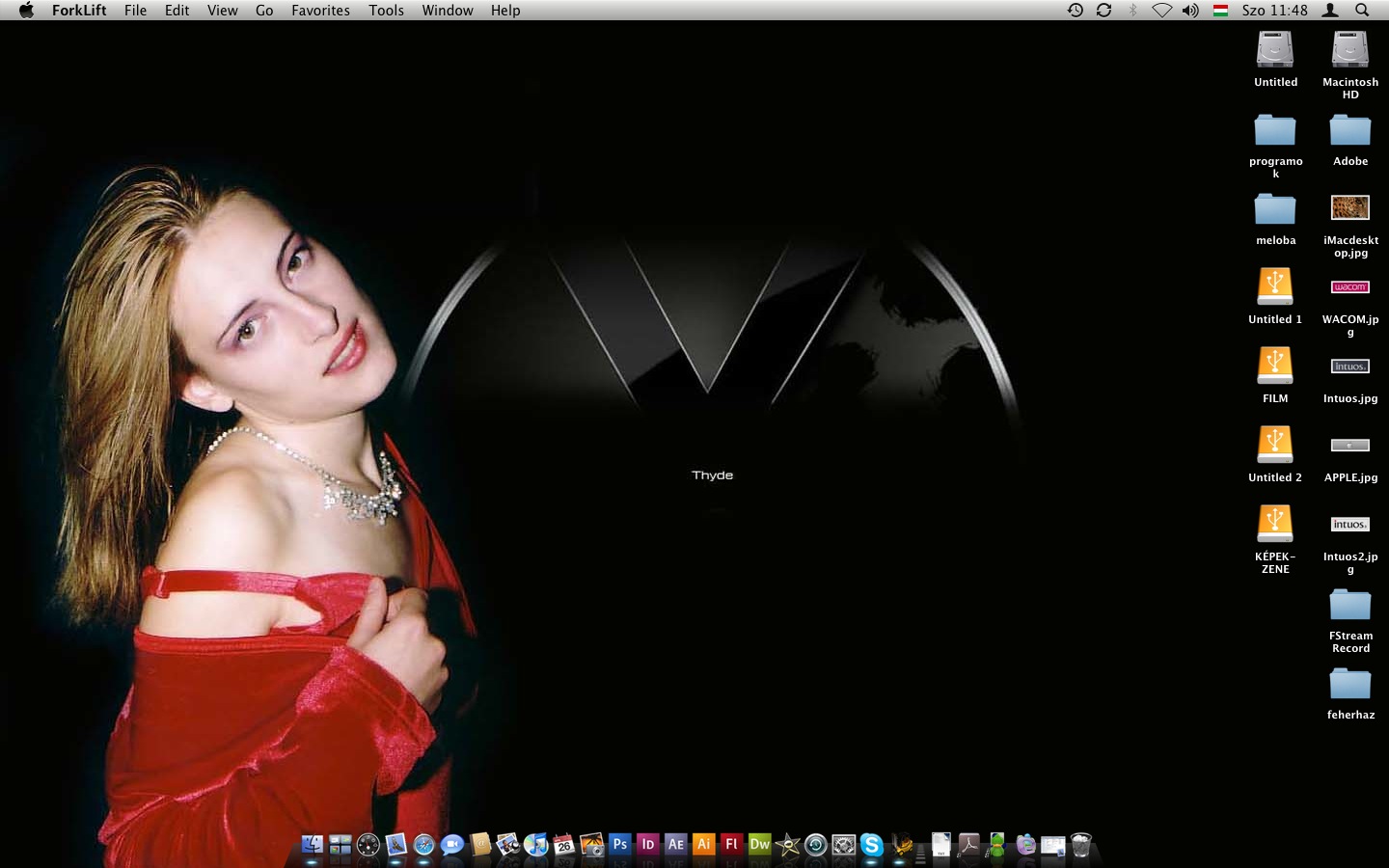Open Finder from the dock
The height and width of the screenshot is (868, 1389).
point(313,845)
